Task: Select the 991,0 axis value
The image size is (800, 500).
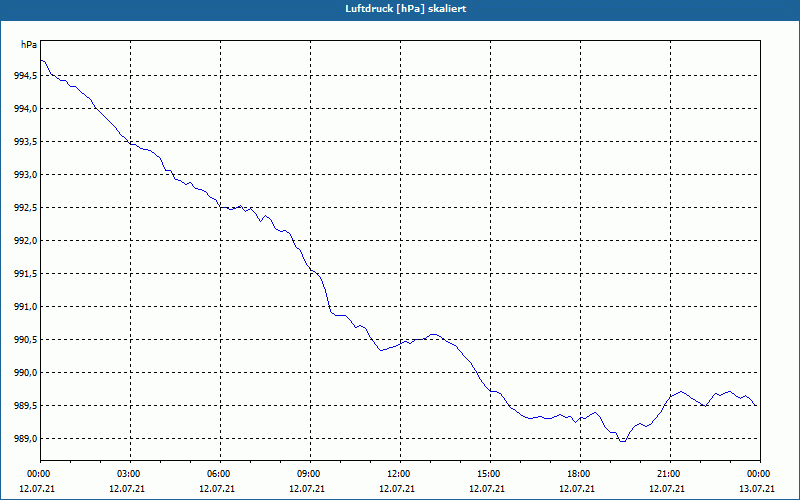Action: [x=25, y=307]
